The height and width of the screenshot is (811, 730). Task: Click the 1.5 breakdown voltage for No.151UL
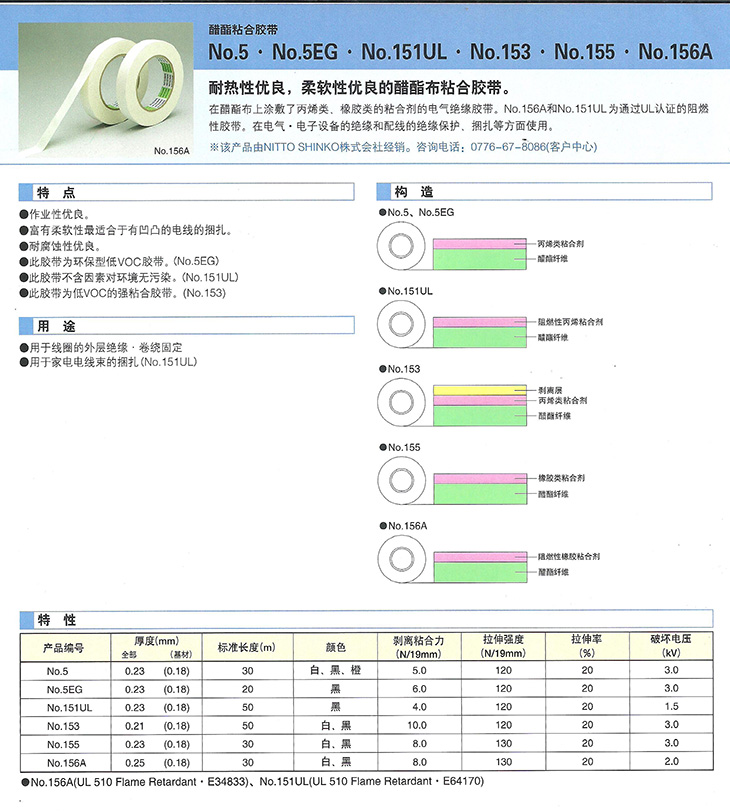672,707
